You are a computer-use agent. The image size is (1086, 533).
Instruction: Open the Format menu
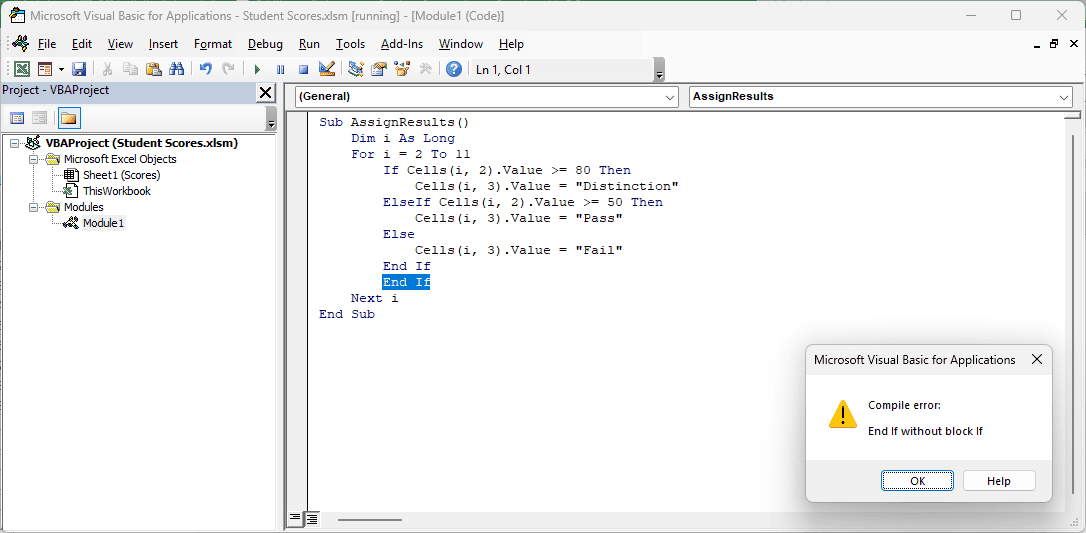[213, 44]
